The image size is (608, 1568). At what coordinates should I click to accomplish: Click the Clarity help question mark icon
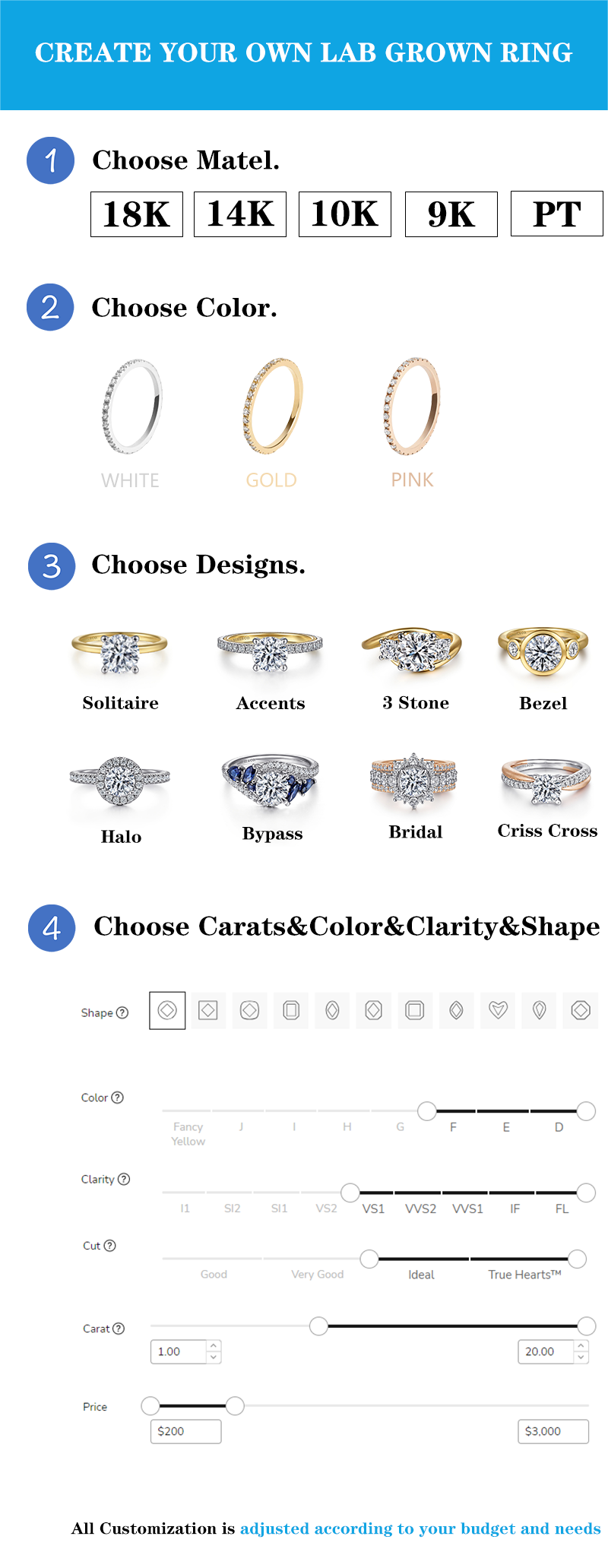(x=124, y=1179)
